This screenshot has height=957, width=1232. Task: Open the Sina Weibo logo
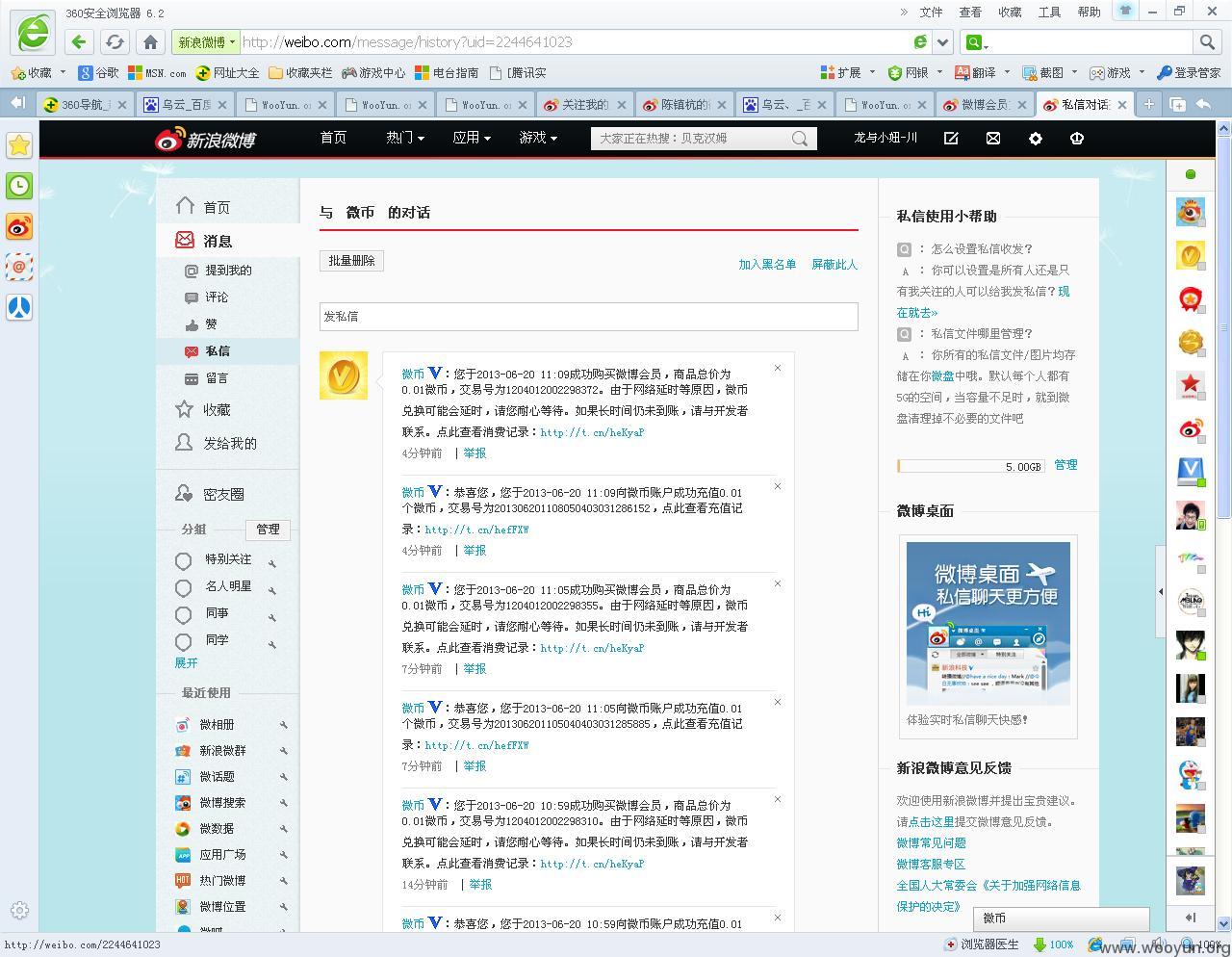click(x=205, y=140)
